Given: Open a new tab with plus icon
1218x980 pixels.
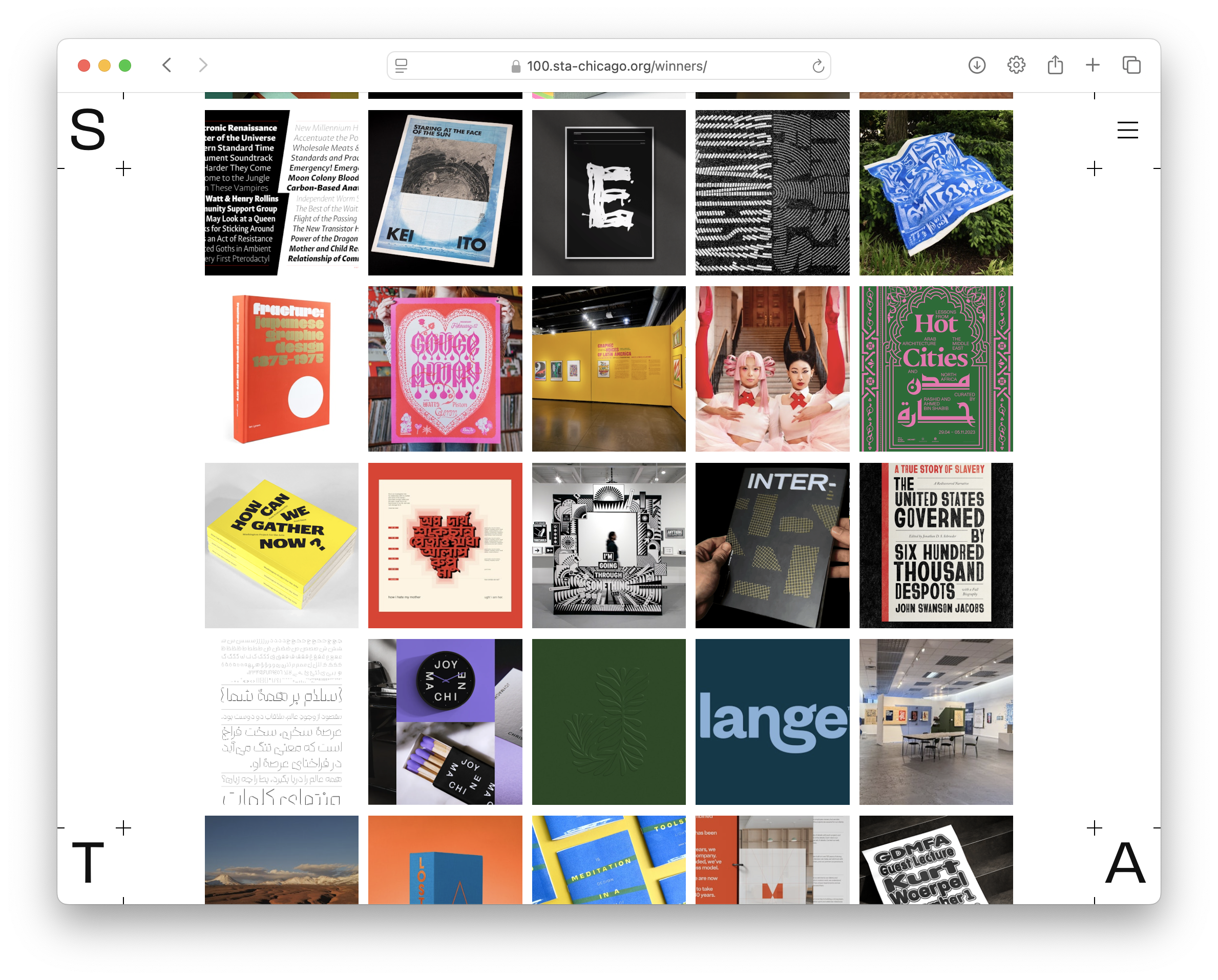Looking at the screenshot, I should (1093, 66).
